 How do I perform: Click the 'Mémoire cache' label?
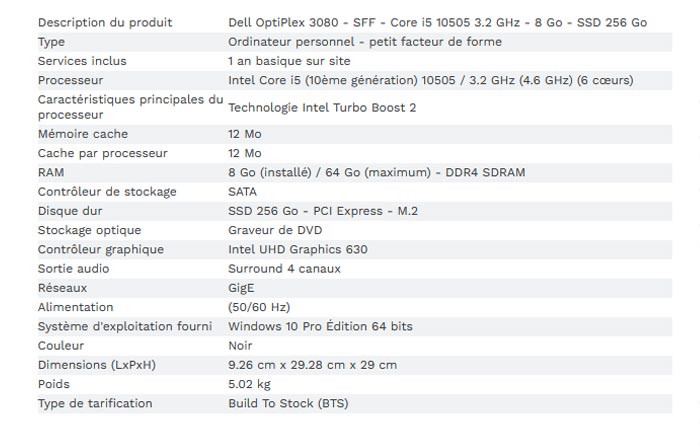[x=83, y=134]
